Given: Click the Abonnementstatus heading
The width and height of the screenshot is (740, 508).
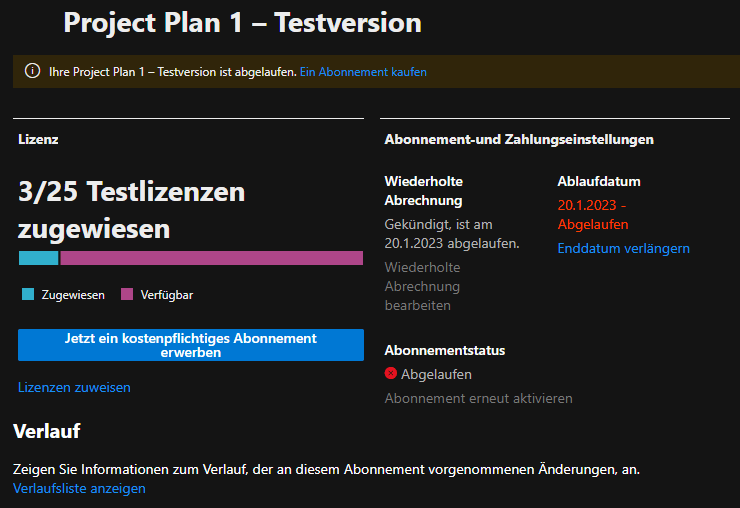Looking at the screenshot, I should click(445, 350).
